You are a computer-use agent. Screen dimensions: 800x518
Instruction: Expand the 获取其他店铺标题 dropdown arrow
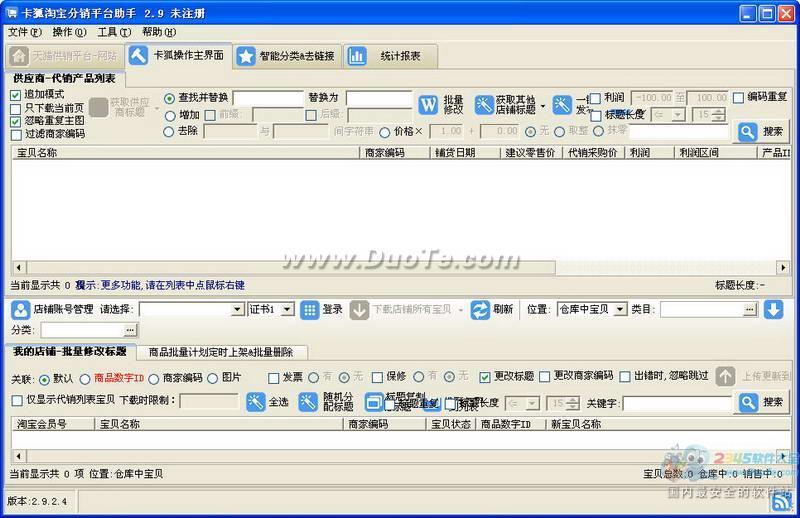click(x=542, y=107)
